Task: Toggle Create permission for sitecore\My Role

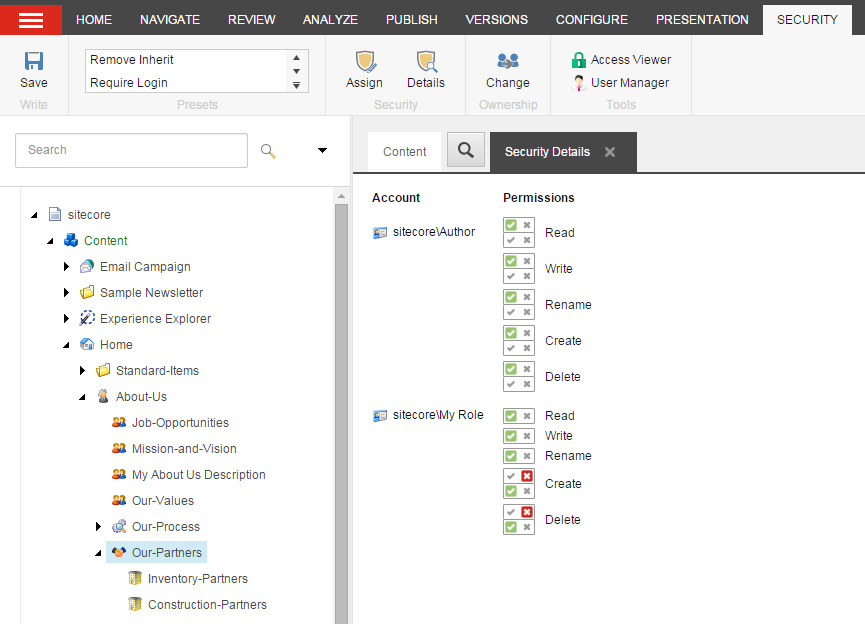Action: [519, 484]
